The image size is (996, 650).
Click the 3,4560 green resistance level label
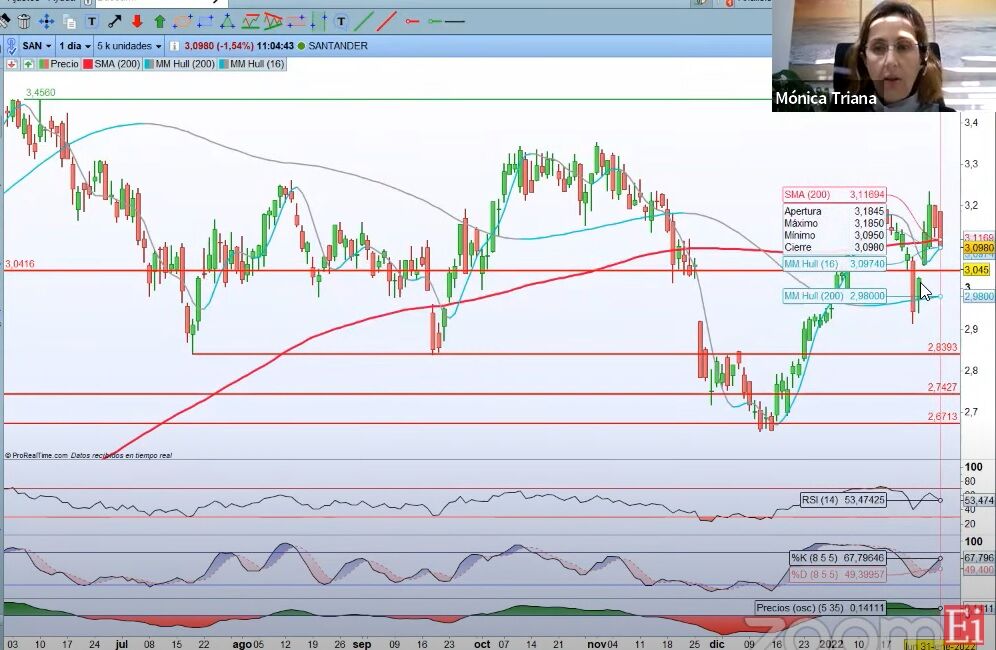pyautogui.click(x=40, y=93)
